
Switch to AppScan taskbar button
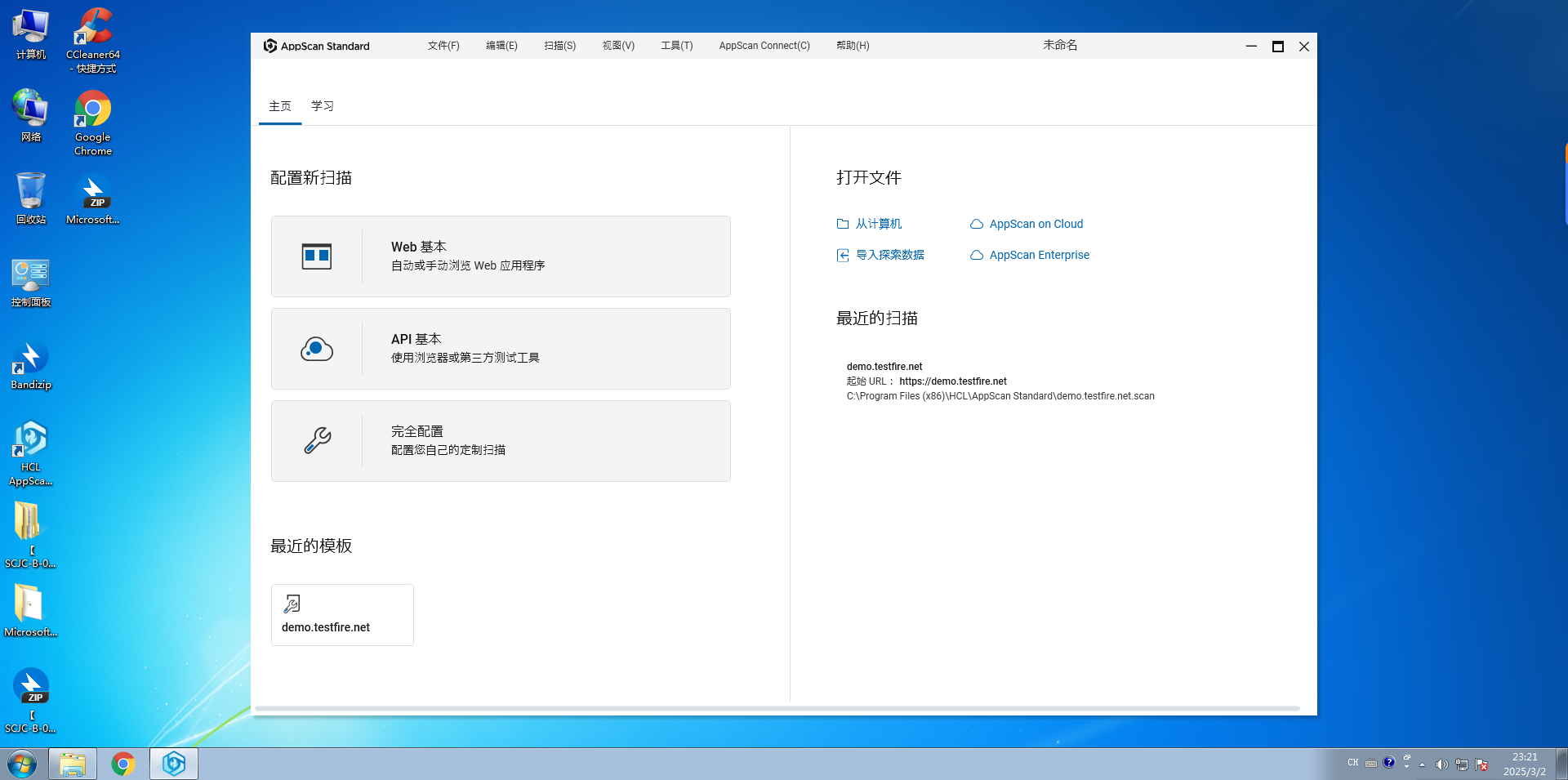(174, 764)
